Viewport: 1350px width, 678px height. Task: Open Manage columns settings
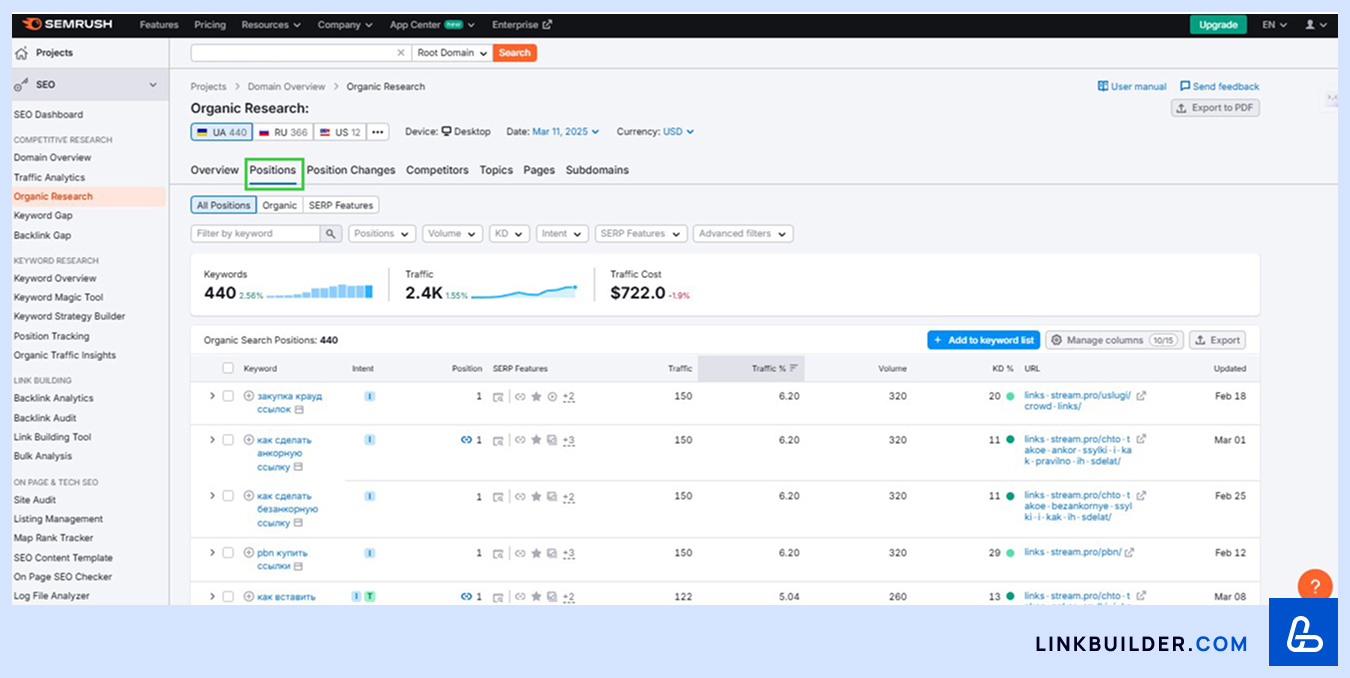[x=1115, y=340]
